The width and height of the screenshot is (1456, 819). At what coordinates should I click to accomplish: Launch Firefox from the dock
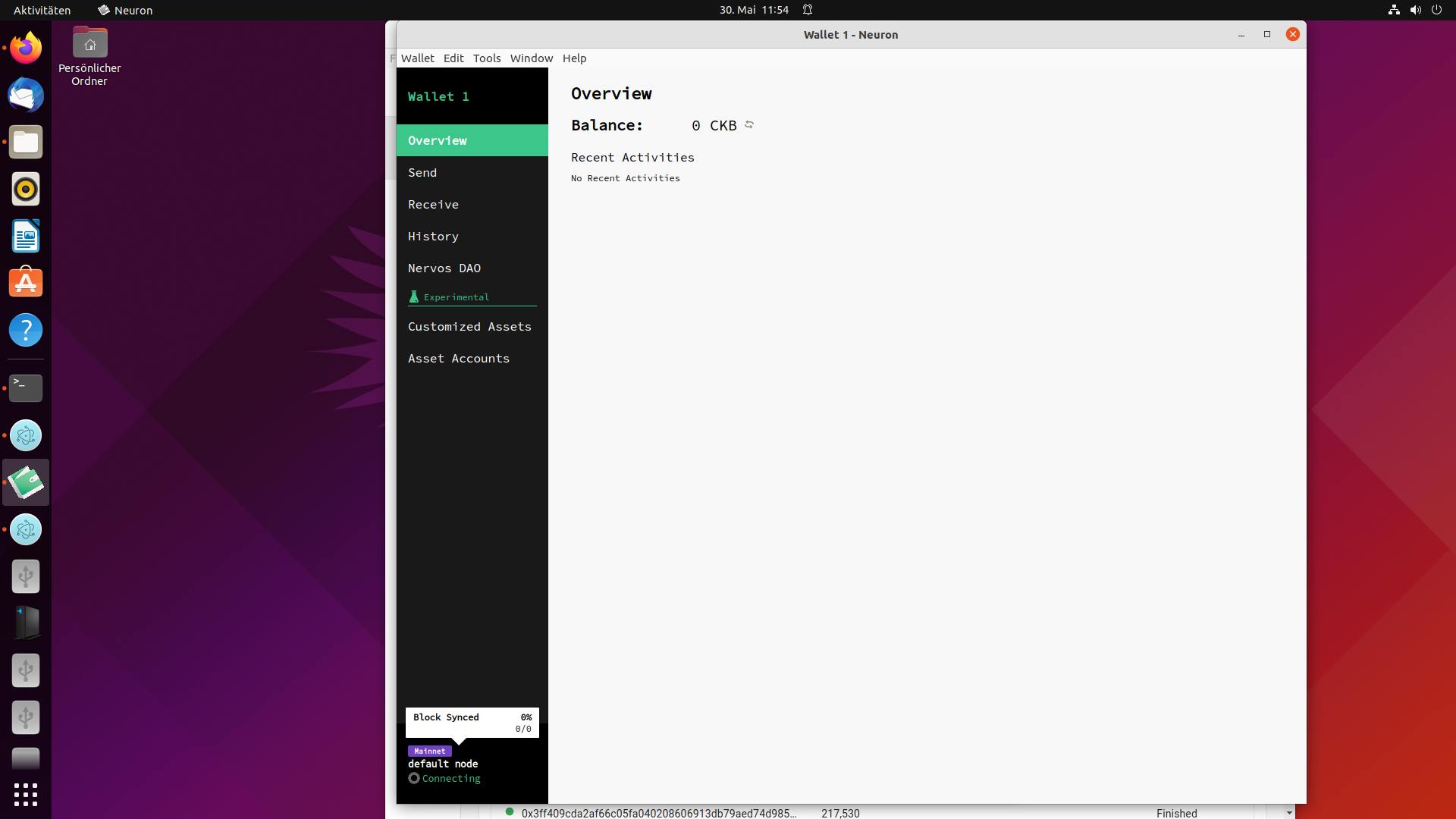pos(26,49)
